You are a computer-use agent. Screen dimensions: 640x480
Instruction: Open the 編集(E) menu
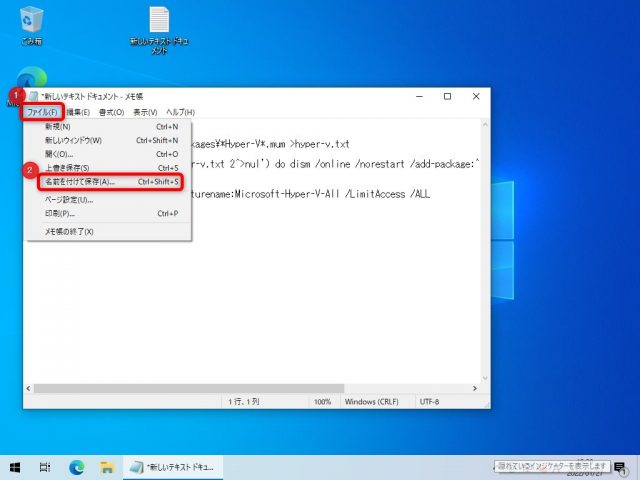tap(79, 112)
